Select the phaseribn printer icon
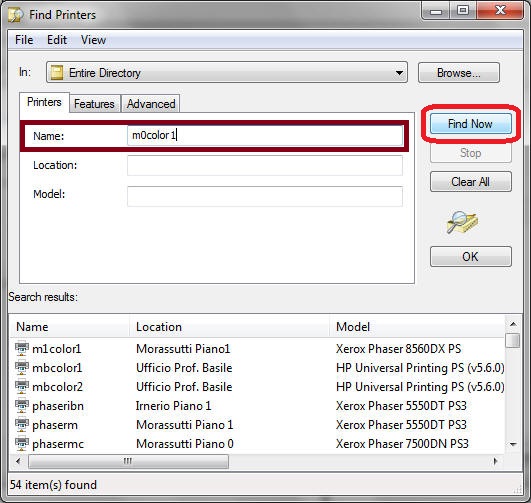Image resolution: width=531 pixels, height=503 pixels. tap(22, 405)
